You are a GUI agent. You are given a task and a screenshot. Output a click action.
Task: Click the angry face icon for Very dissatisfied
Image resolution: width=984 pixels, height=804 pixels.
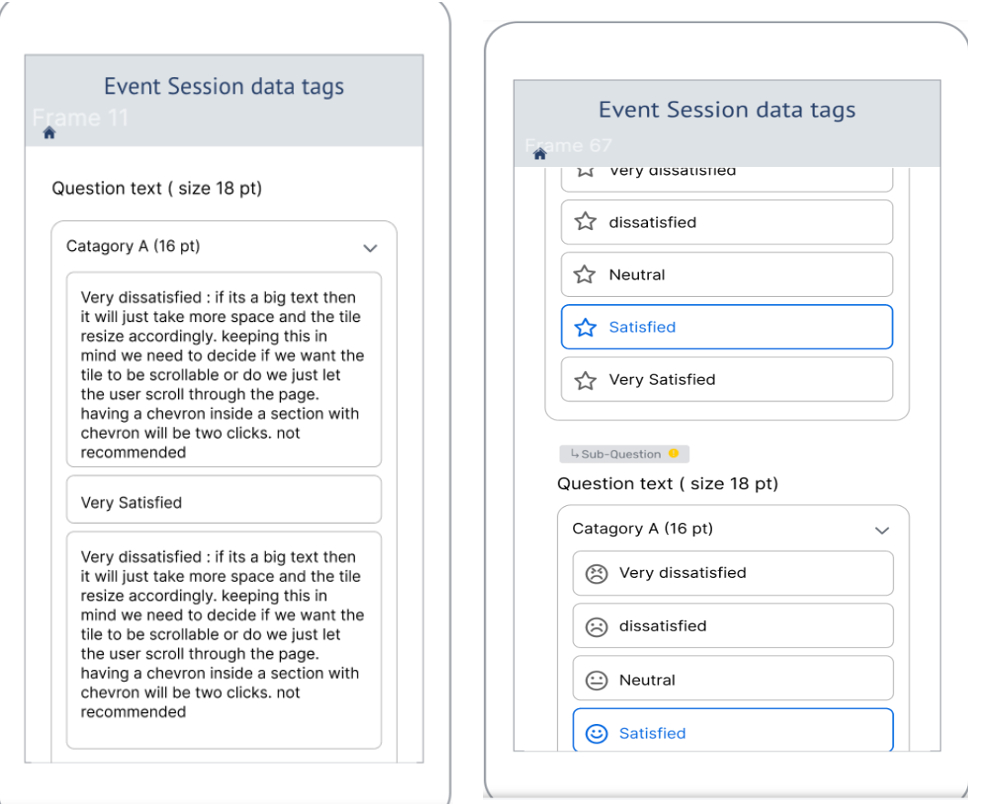click(x=596, y=573)
